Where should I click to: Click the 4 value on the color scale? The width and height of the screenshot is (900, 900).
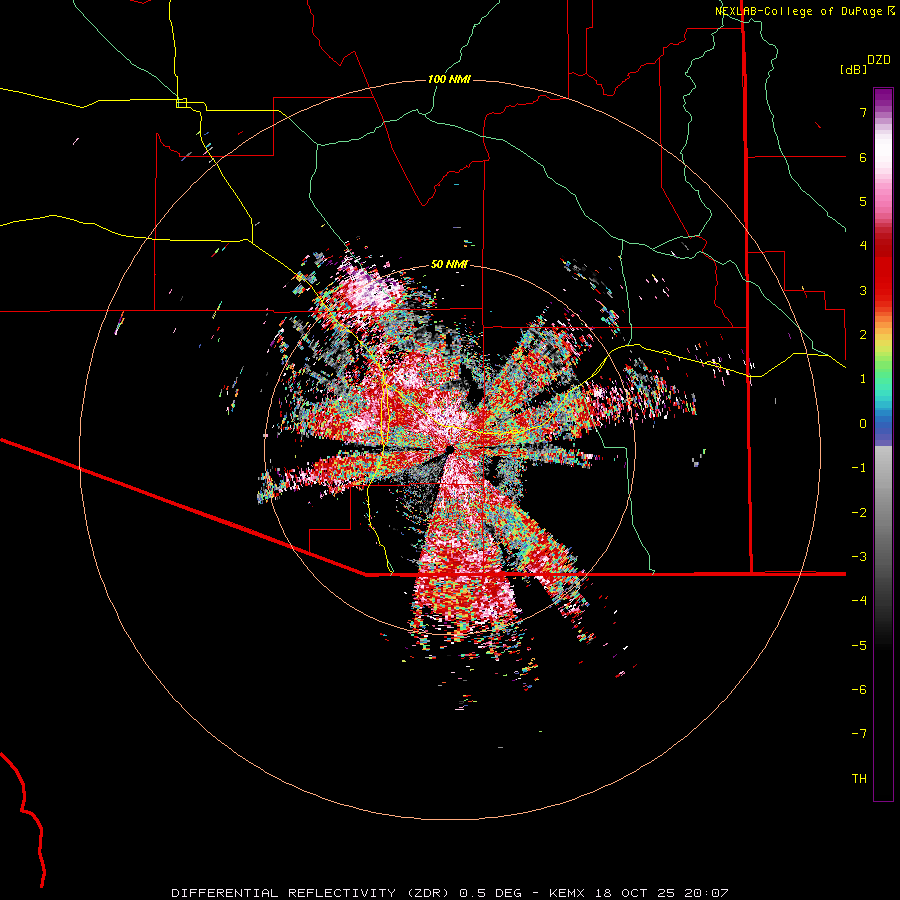[x=863, y=246]
